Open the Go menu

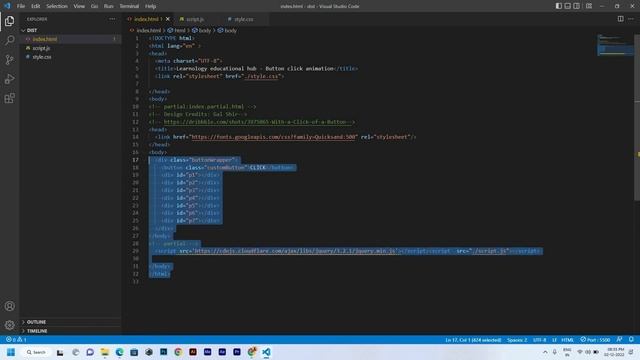pyautogui.click(x=94, y=6)
